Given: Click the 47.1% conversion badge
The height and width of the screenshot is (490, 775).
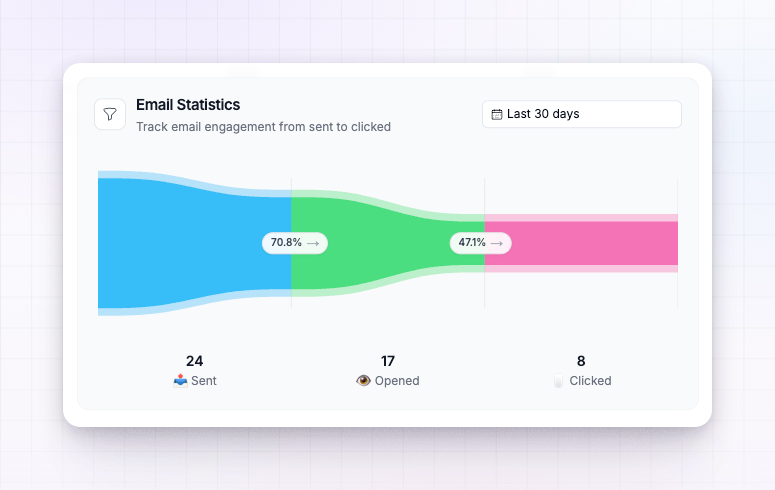Looking at the screenshot, I should (x=480, y=243).
